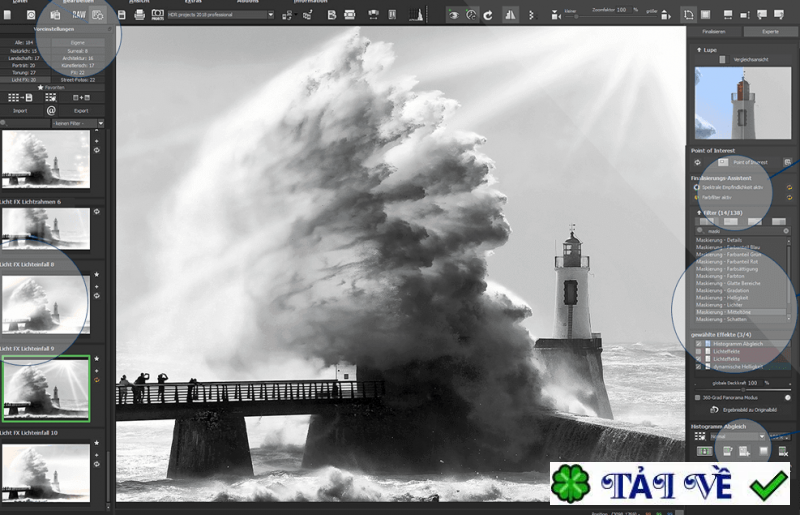800x515 pixels.
Task: Switch to the Experte tab
Action: coord(770,32)
